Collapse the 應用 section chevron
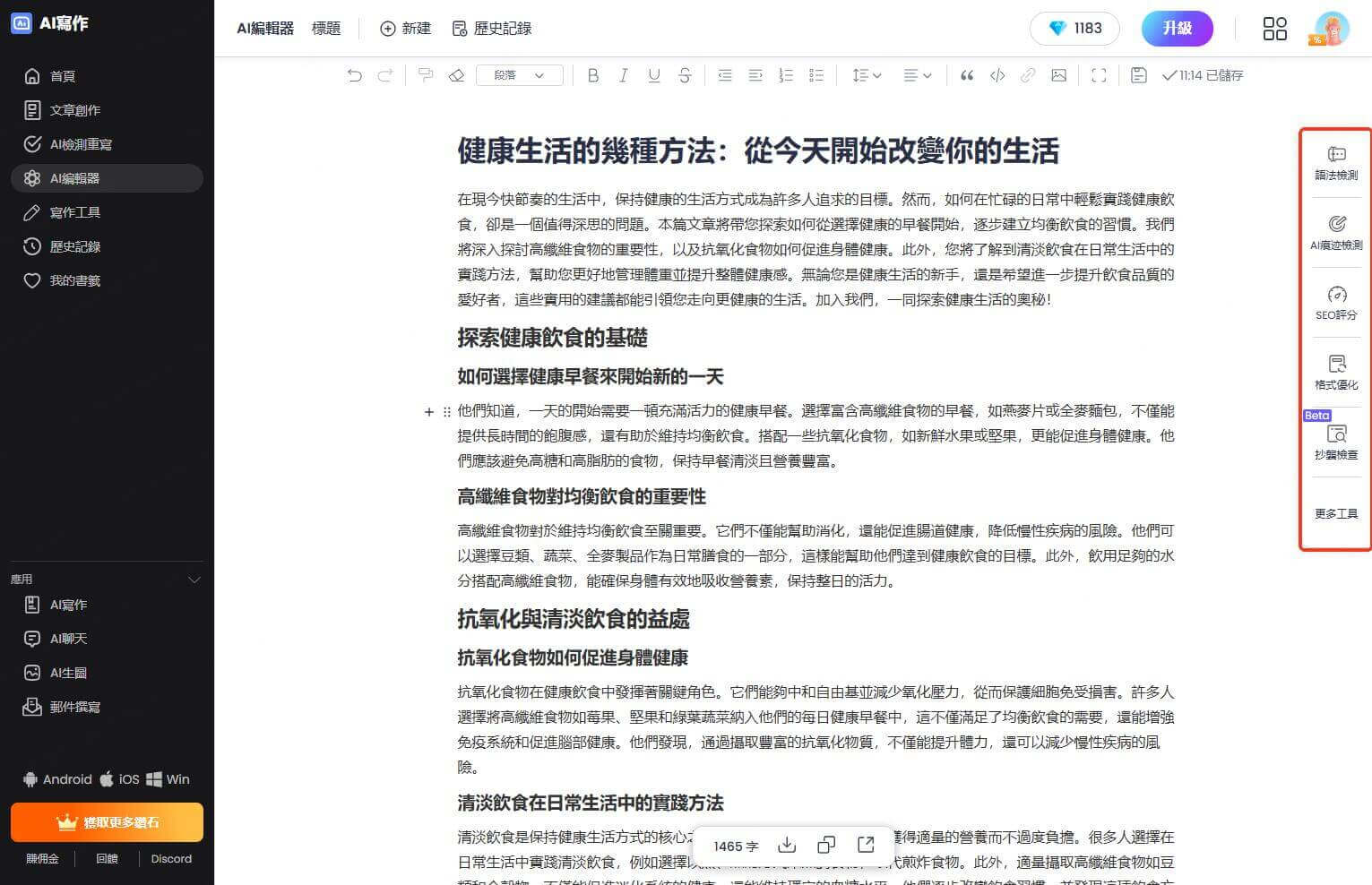The image size is (1372, 885). coord(194,580)
